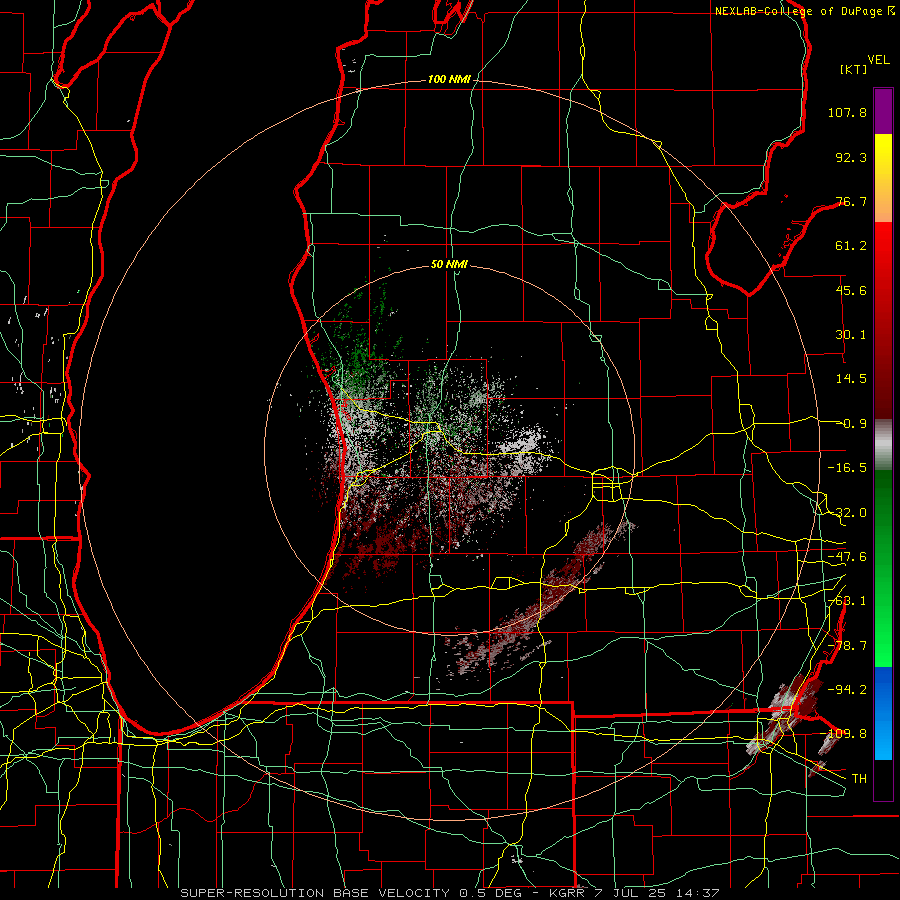Click the Super-Resolution Base Velocity caption text
This screenshot has height=900, width=900.
click(449, 893)
